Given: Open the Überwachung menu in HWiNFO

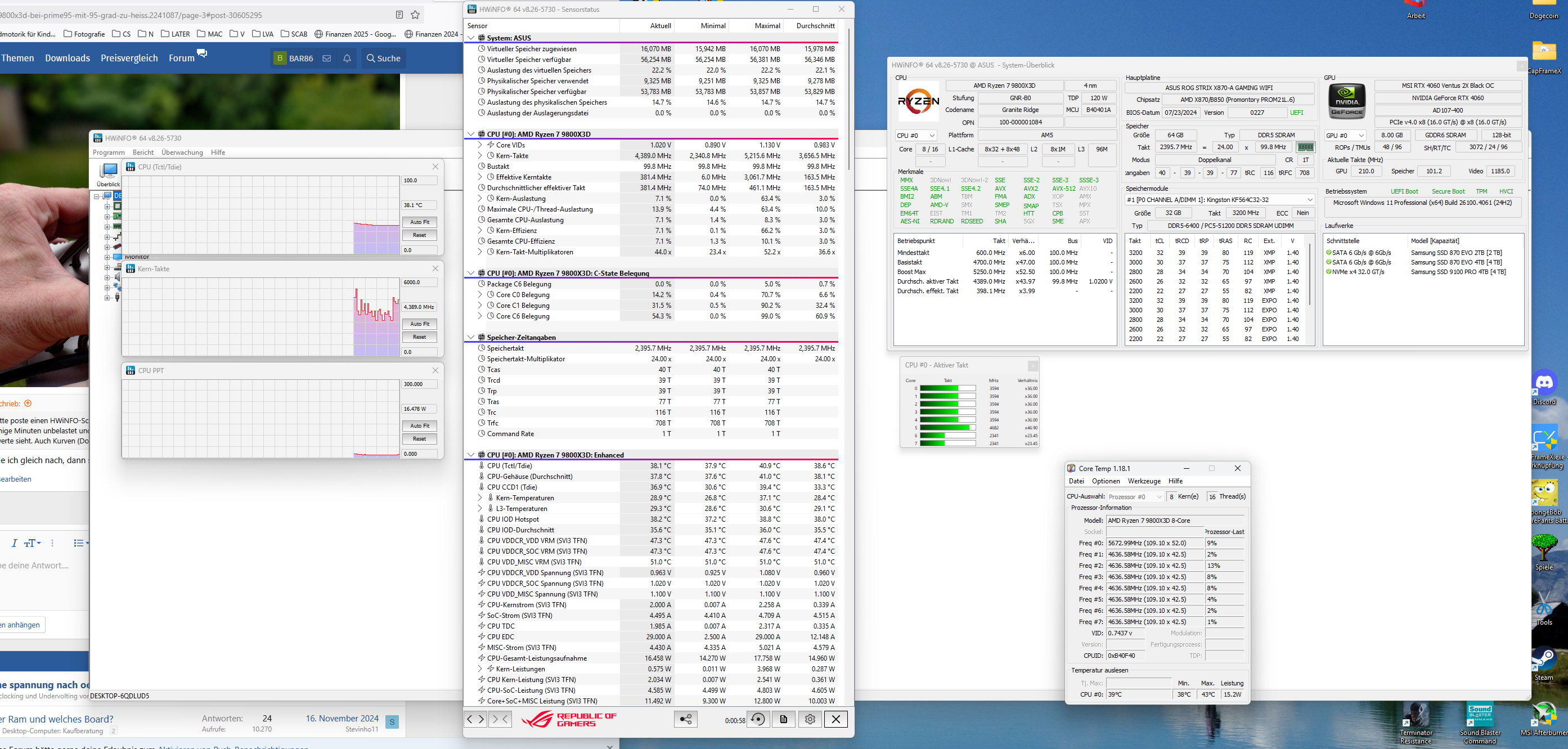Looking at the screenshot, I should 182,153.
